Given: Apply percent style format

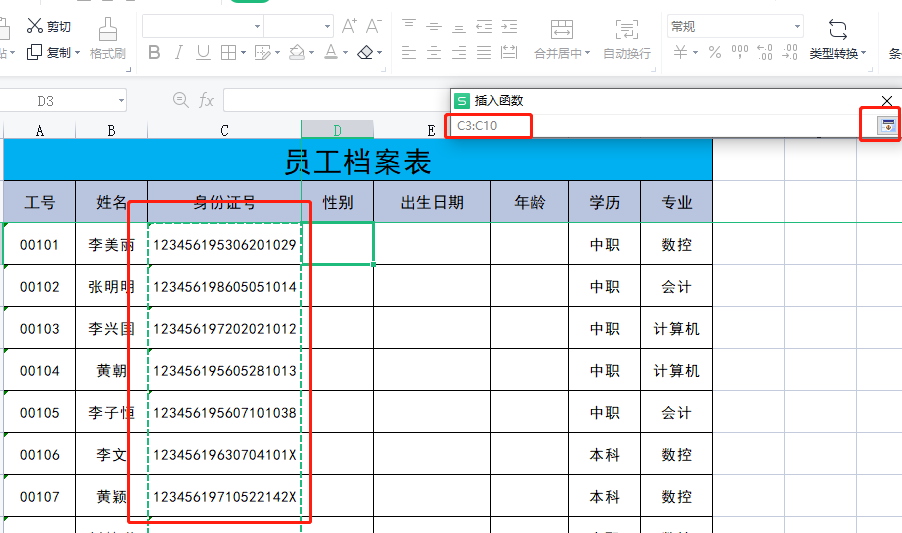Looking at the screenshot, I should click(x=714, y=52).
